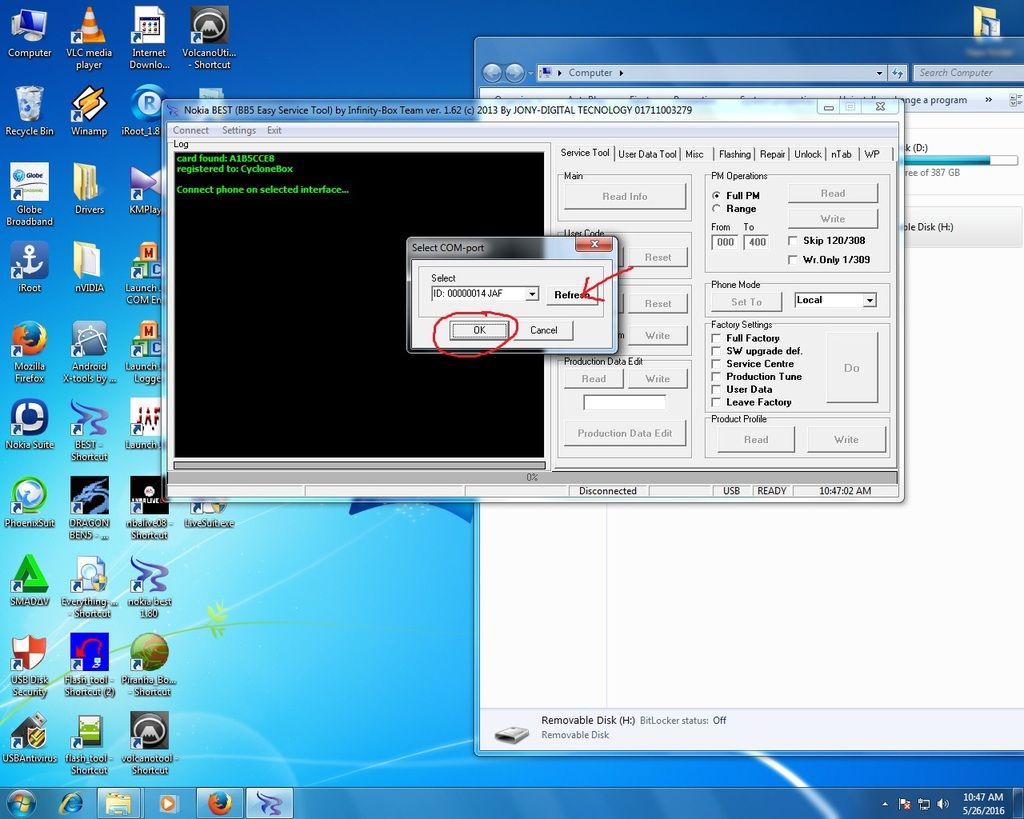This screenshot has width=1024, height=819.
Task: Check the Full Factory option
Action: pyautogui.click(x=716, y=338)
